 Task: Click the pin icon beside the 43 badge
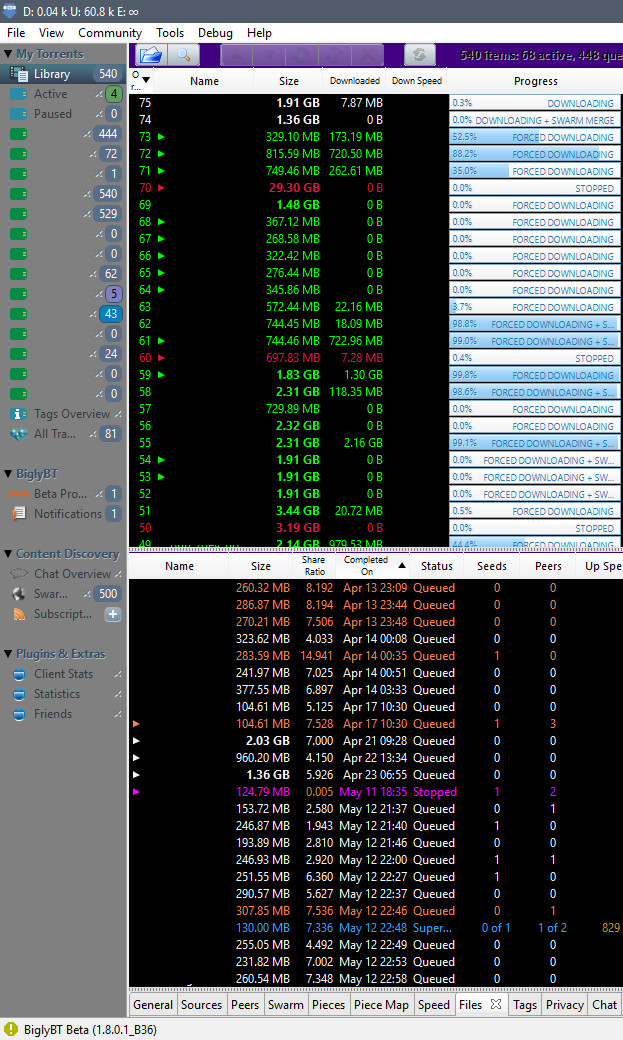click(93, 314)
